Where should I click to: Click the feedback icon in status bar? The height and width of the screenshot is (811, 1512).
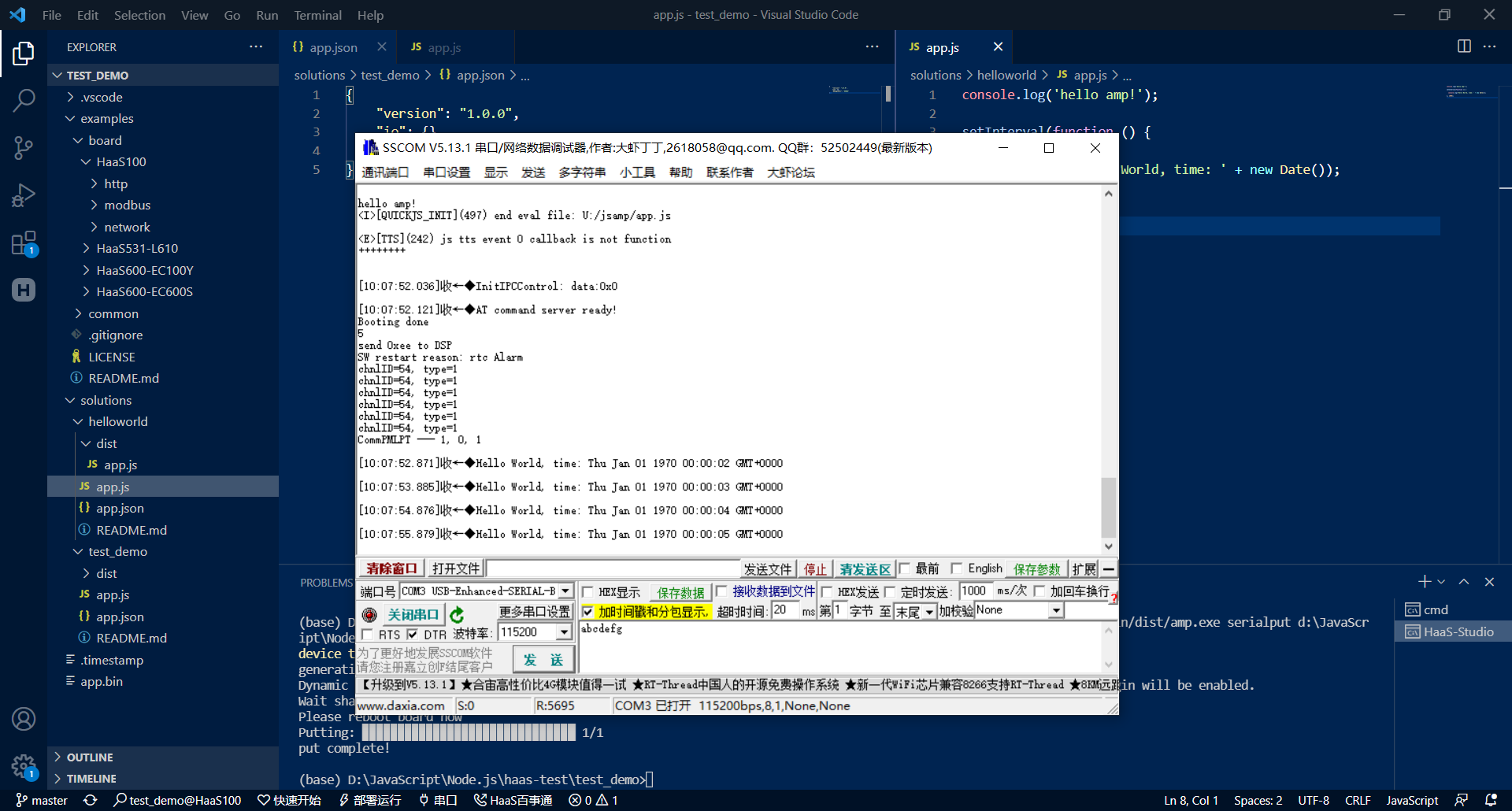1461,800
